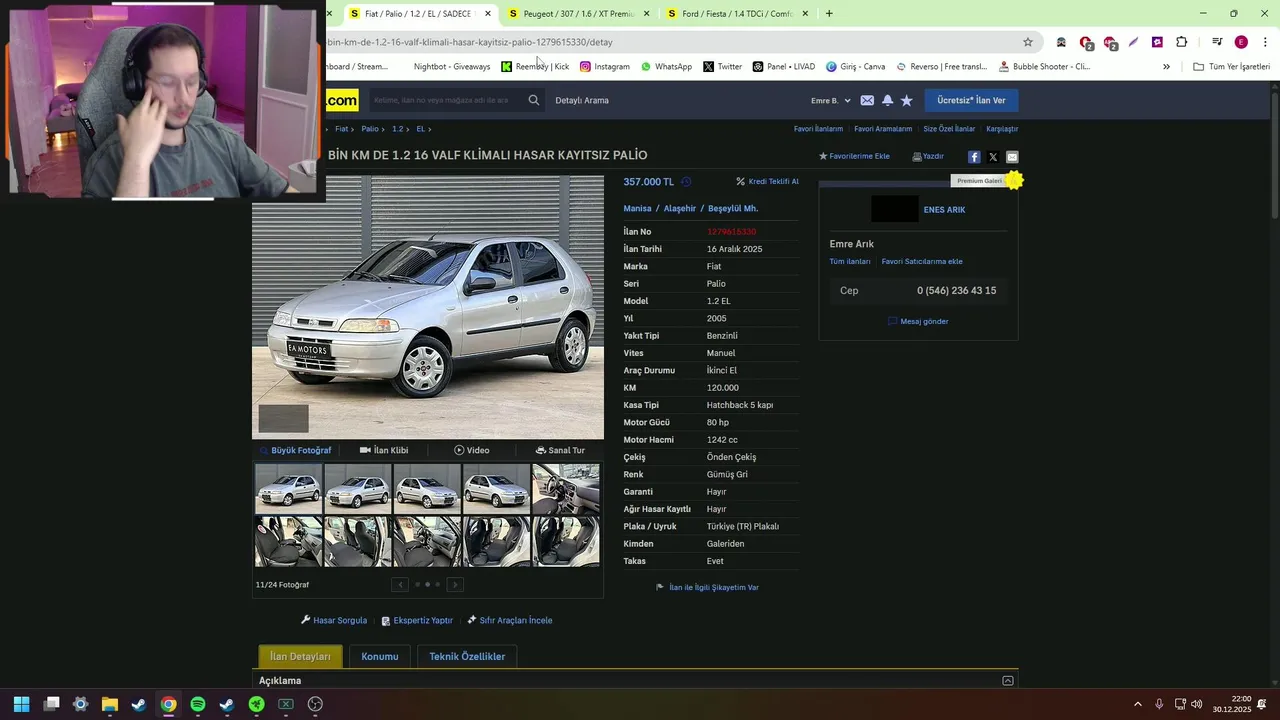Open Chrome media control icon

click(1217, 42)
